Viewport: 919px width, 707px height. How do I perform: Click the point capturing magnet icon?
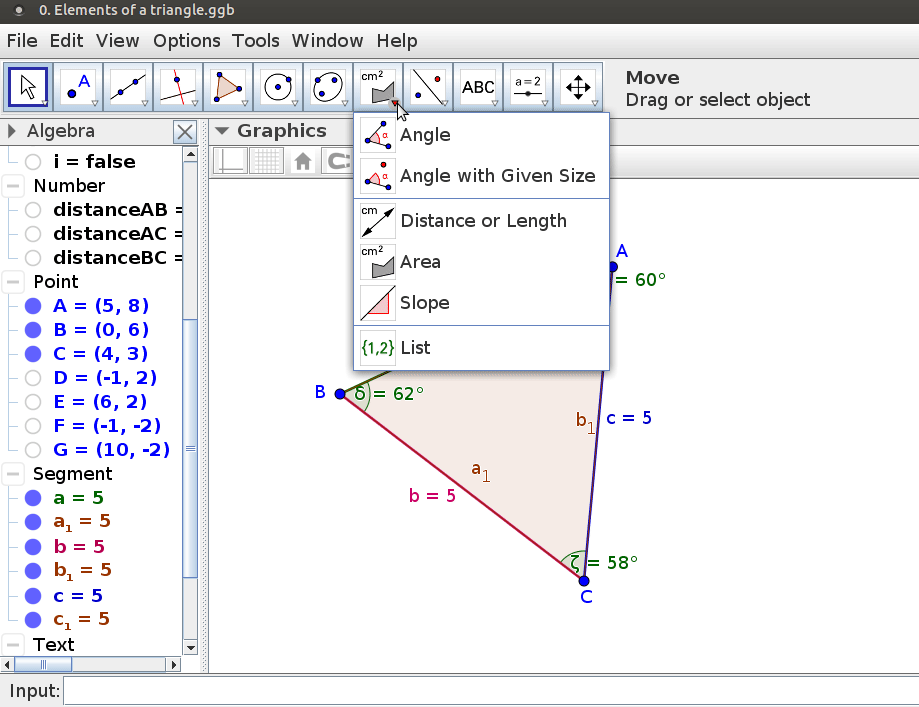click(338, 161)
